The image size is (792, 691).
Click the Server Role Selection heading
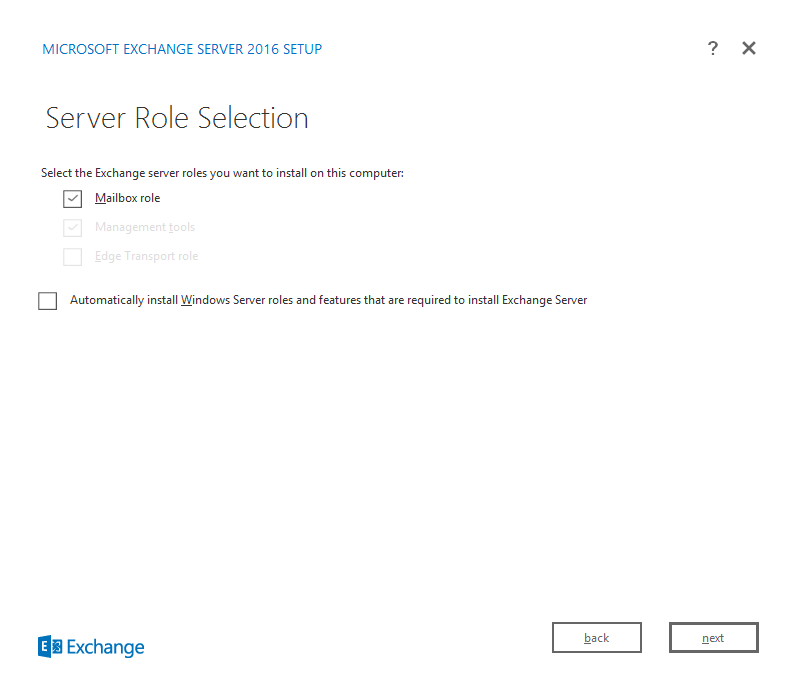click(x=177, y=118)
